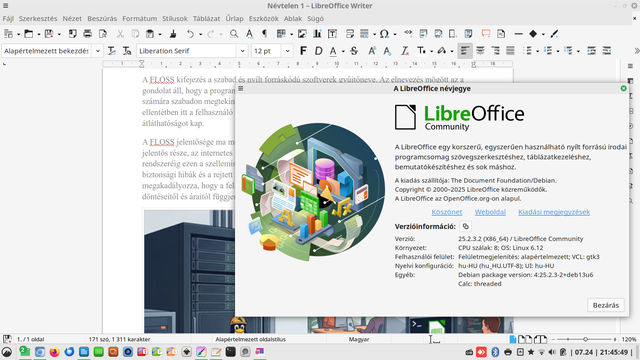Viewport: 640px width, 360px height.
Task: Open the Formátum menu
Action: 140,18
